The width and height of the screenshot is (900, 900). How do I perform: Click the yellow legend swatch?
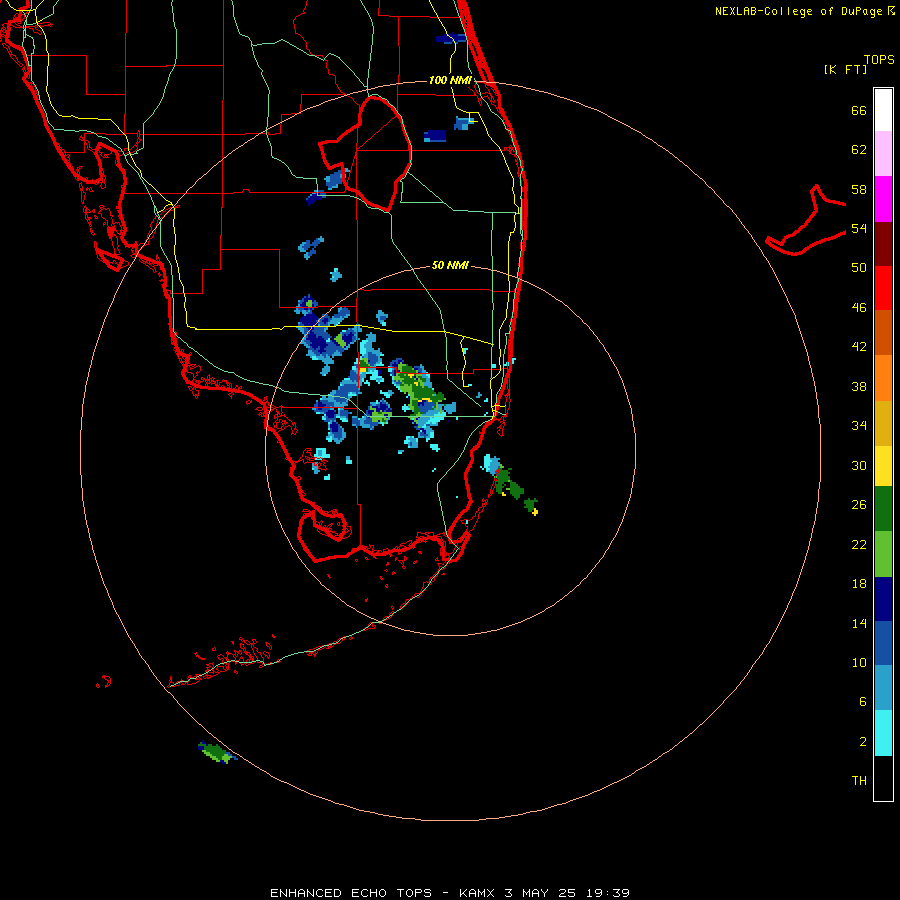coord(883,466)
